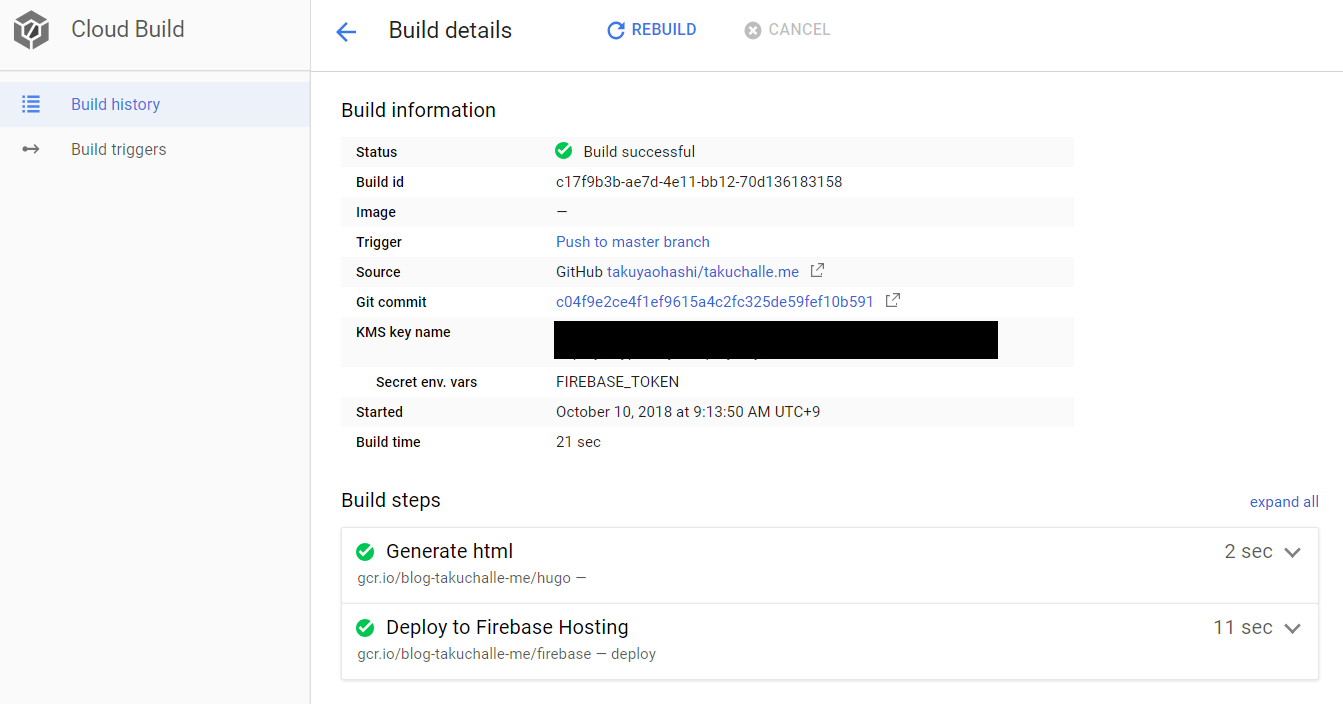Viewport: 1343px width, 704px height.
Task: Click the Build id value c17f9b3b
Action: [x=699, y=182]
